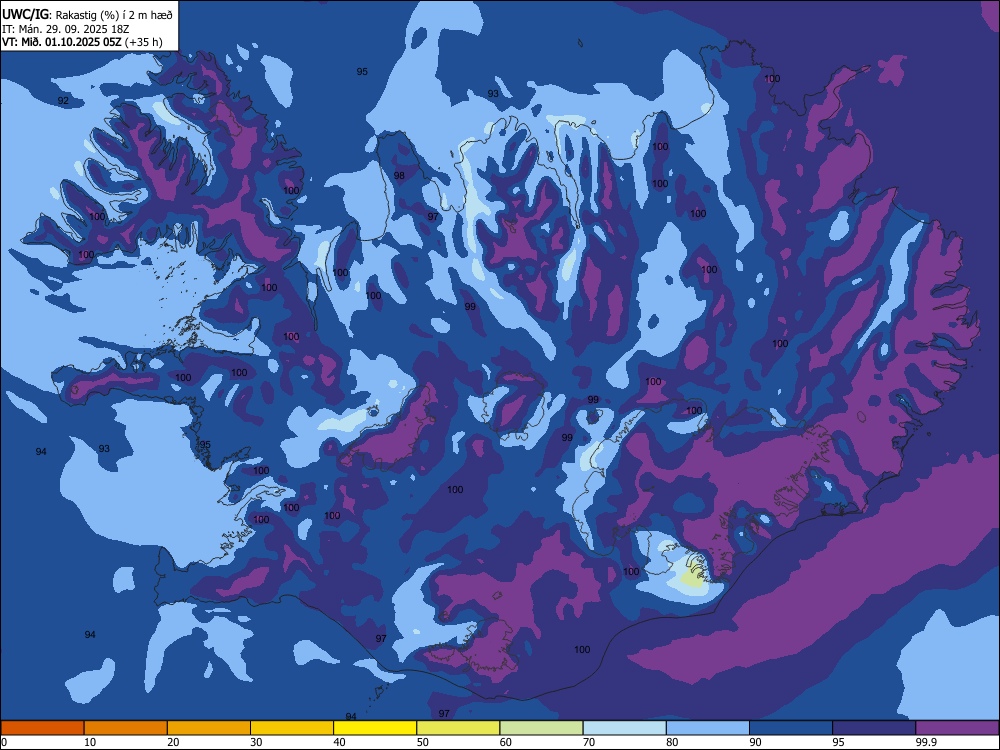Viewport: 1000px width, 750px height.
Task: Click the dark orange 0–10 legend swatch
Action: point(42,728)
